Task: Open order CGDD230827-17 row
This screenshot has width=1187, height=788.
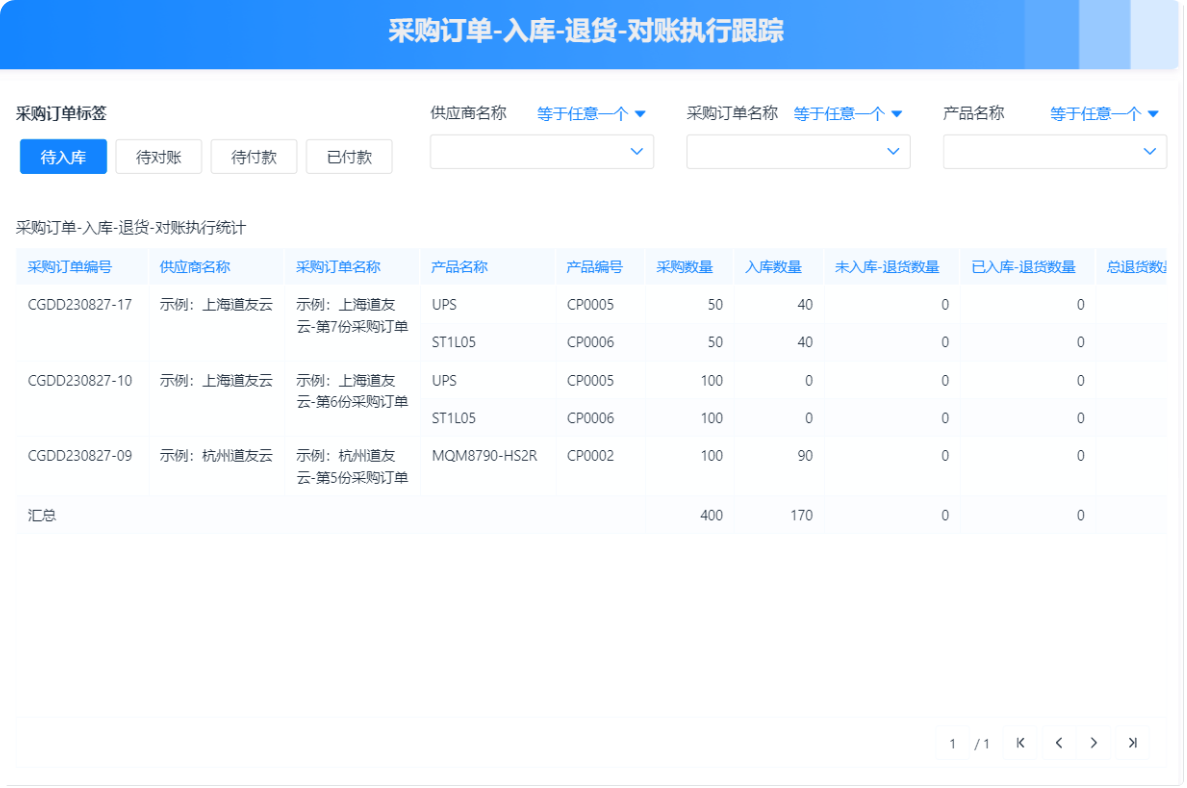Action: pos(80,305)
